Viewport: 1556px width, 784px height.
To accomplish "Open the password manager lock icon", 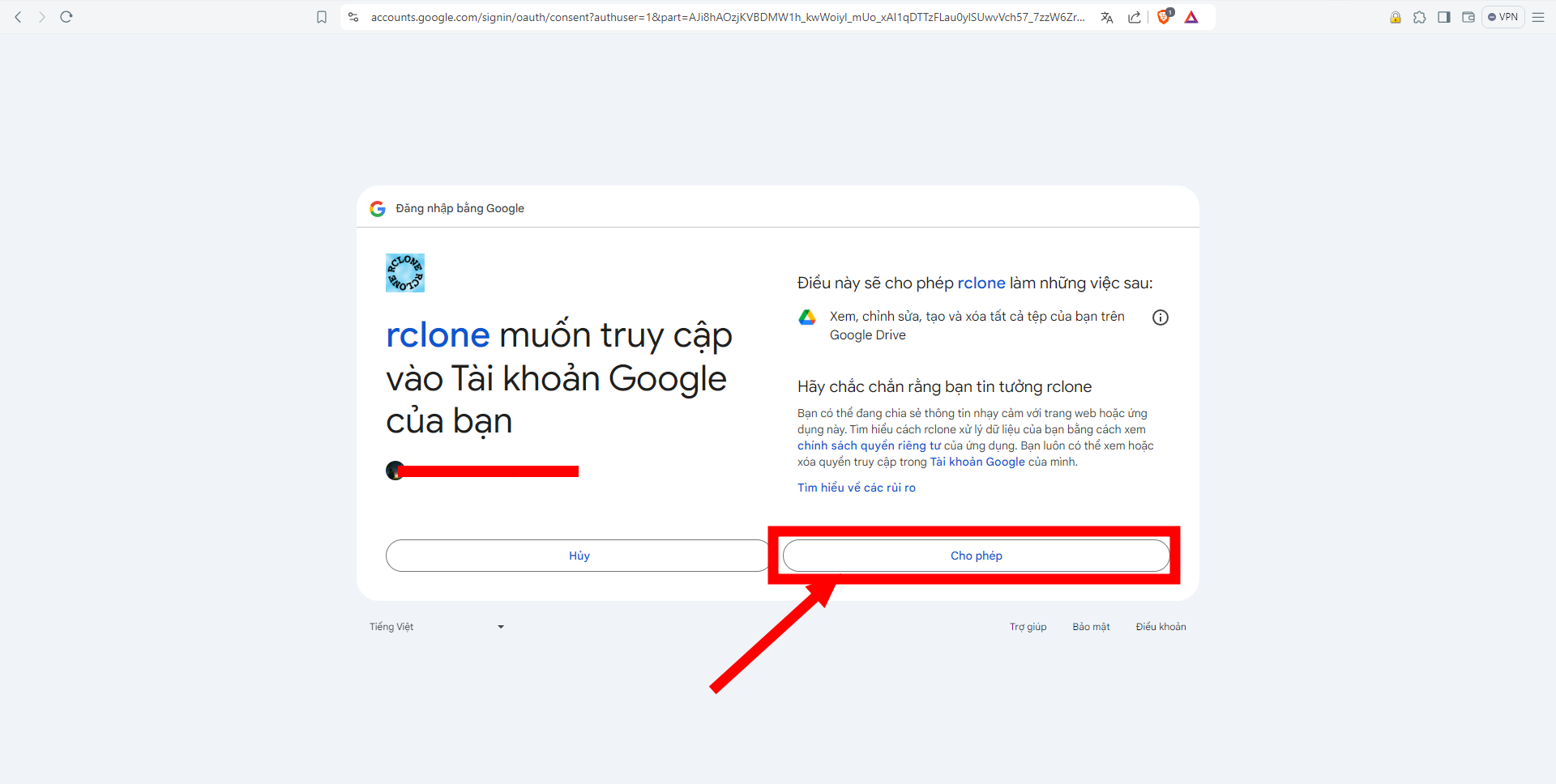I will pos(1396,17).
